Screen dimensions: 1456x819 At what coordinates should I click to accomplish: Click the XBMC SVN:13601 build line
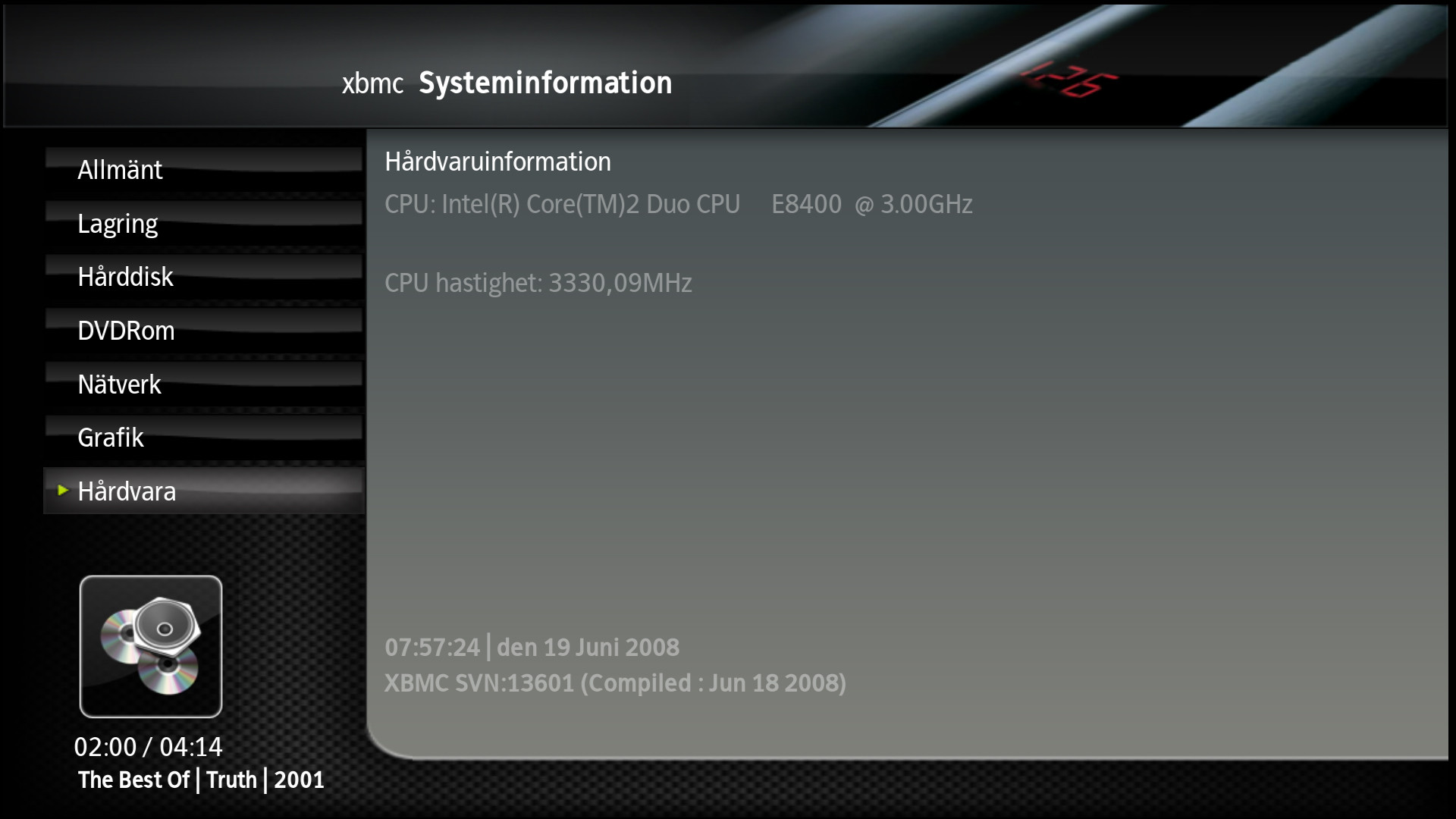tap(615, 682)
